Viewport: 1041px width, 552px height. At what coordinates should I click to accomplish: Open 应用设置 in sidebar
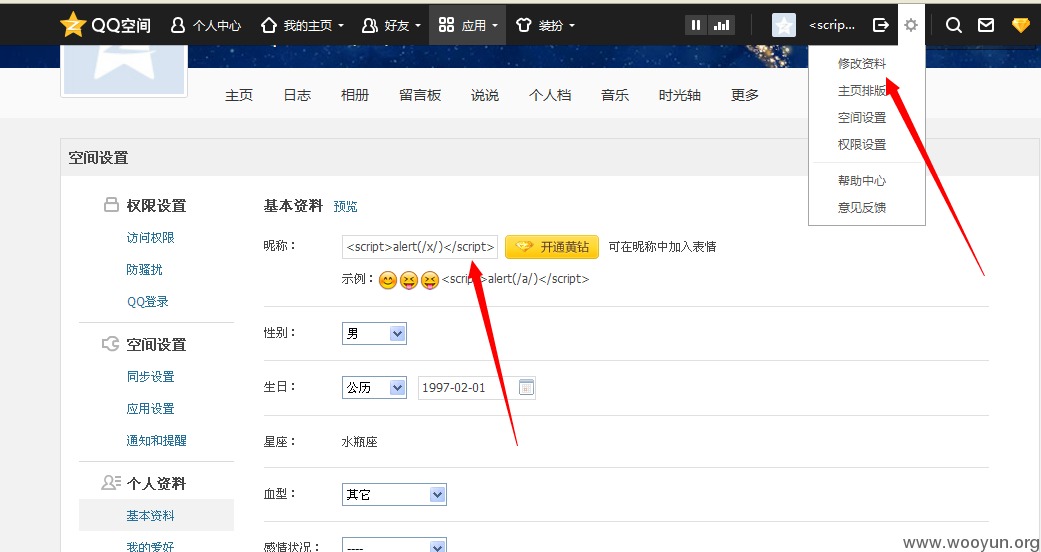point(151,409)
